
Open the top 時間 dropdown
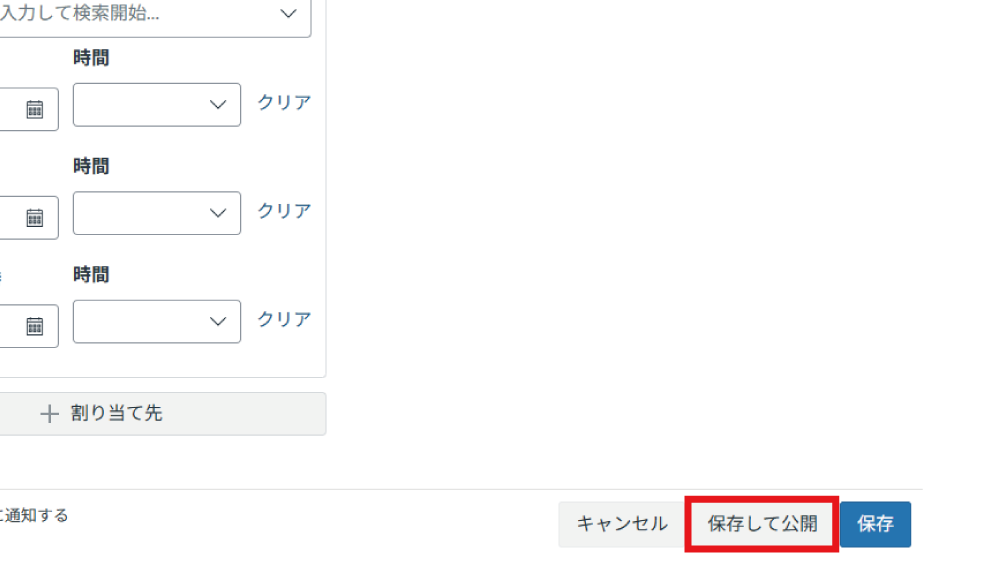(157, 105)
